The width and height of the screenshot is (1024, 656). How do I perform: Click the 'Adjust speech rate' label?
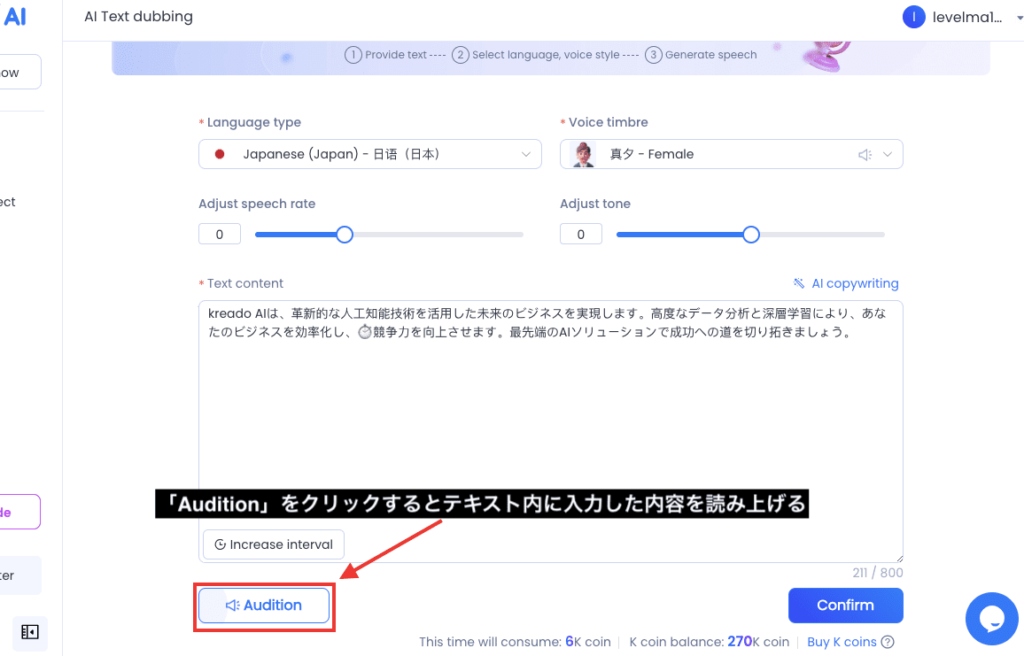point(257,204)
